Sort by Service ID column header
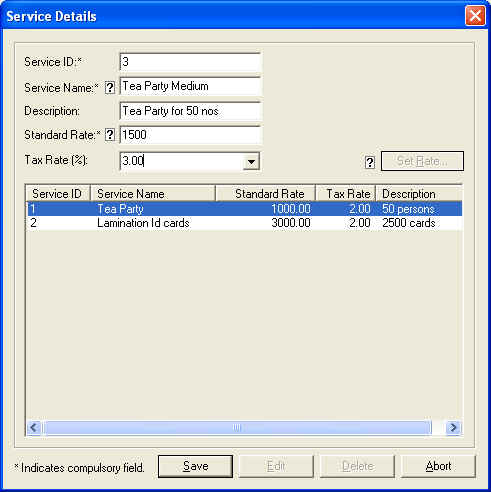The width and height of the screenshot is (491, 492). tap(58, 194)
